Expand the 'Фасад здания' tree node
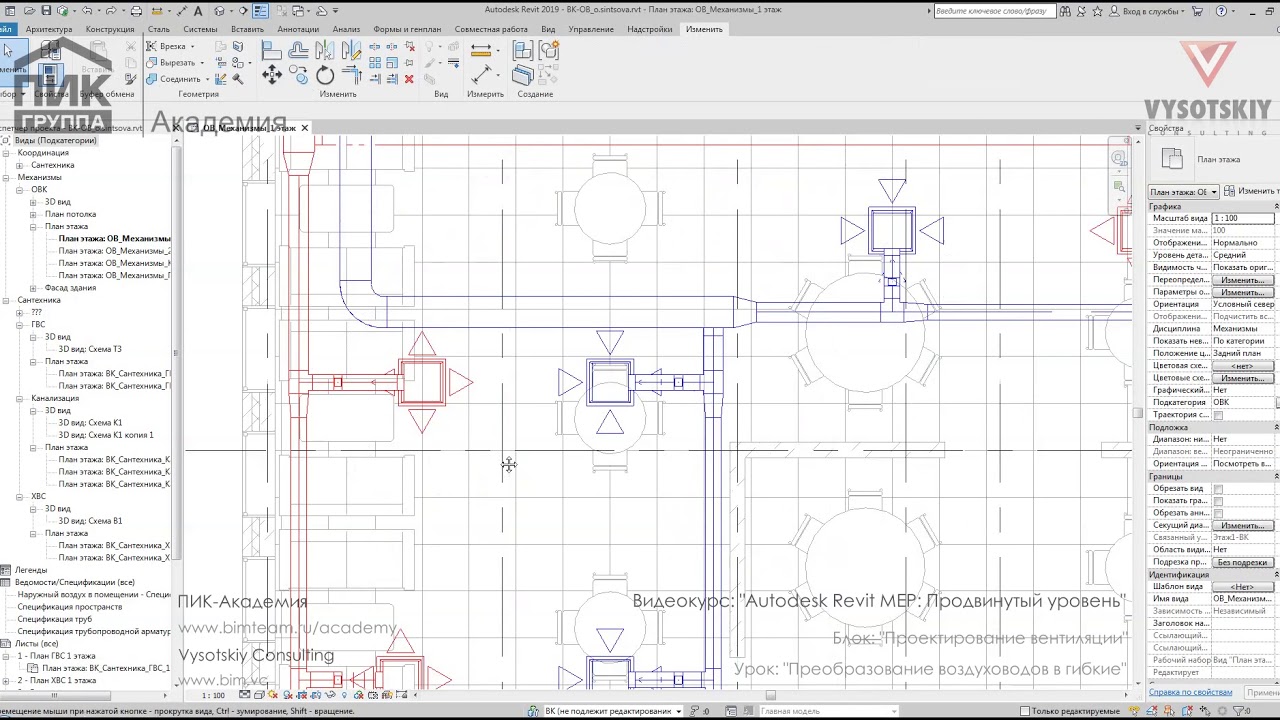The image size is (1280, 720). [33, 288]
